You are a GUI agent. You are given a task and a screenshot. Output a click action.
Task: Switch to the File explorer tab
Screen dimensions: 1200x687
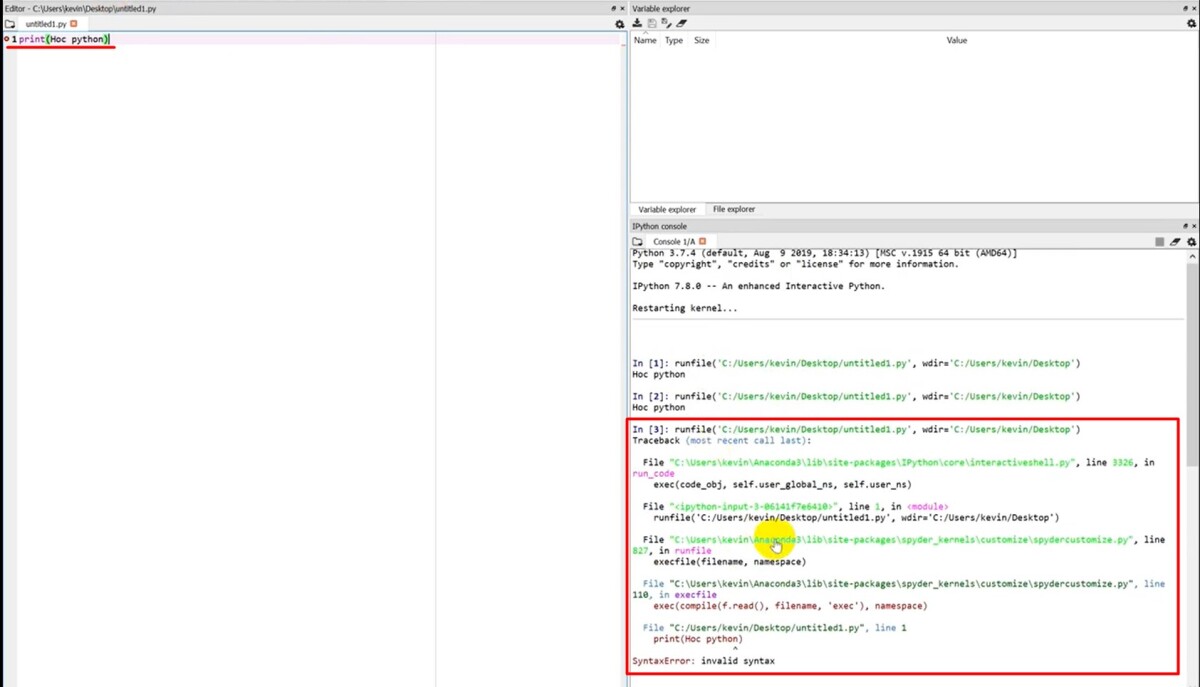[733, 209]
